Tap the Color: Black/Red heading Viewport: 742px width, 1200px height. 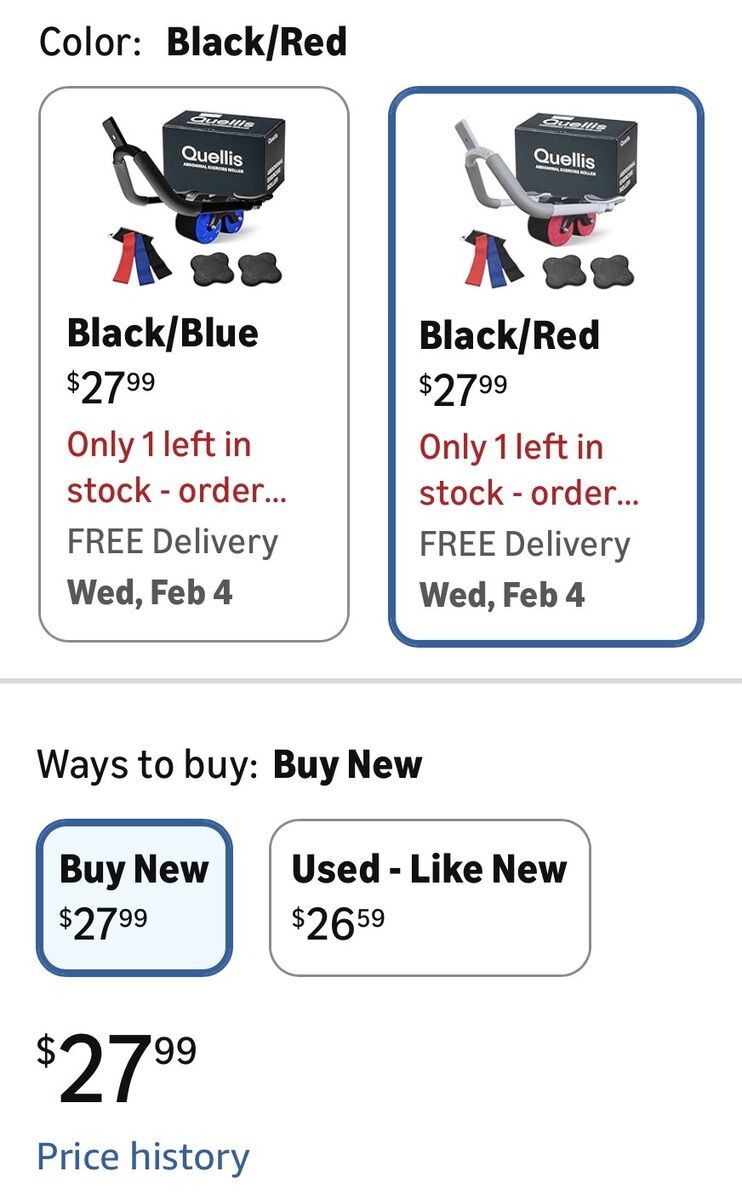click(x=193, y=43)
